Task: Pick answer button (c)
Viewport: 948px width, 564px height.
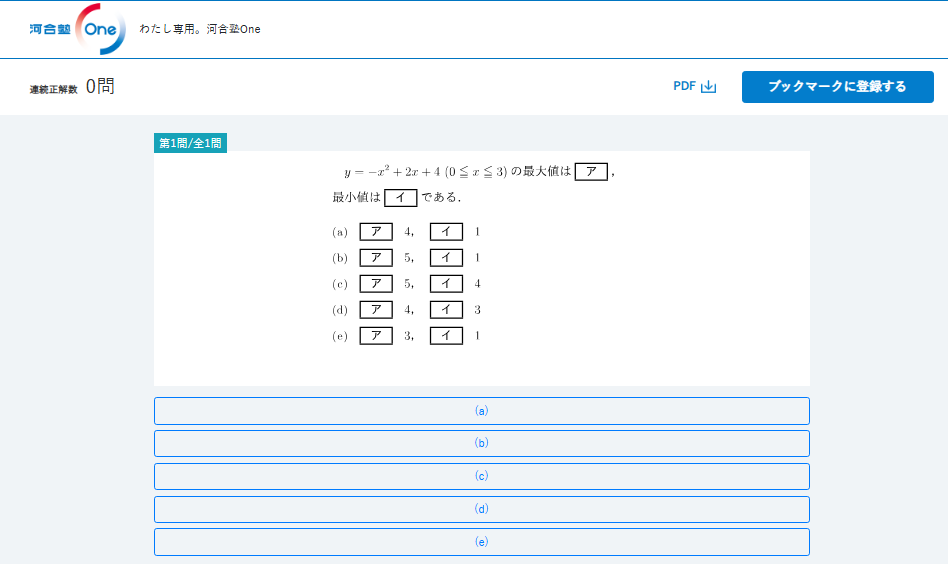Action: (x=481, y=476)
